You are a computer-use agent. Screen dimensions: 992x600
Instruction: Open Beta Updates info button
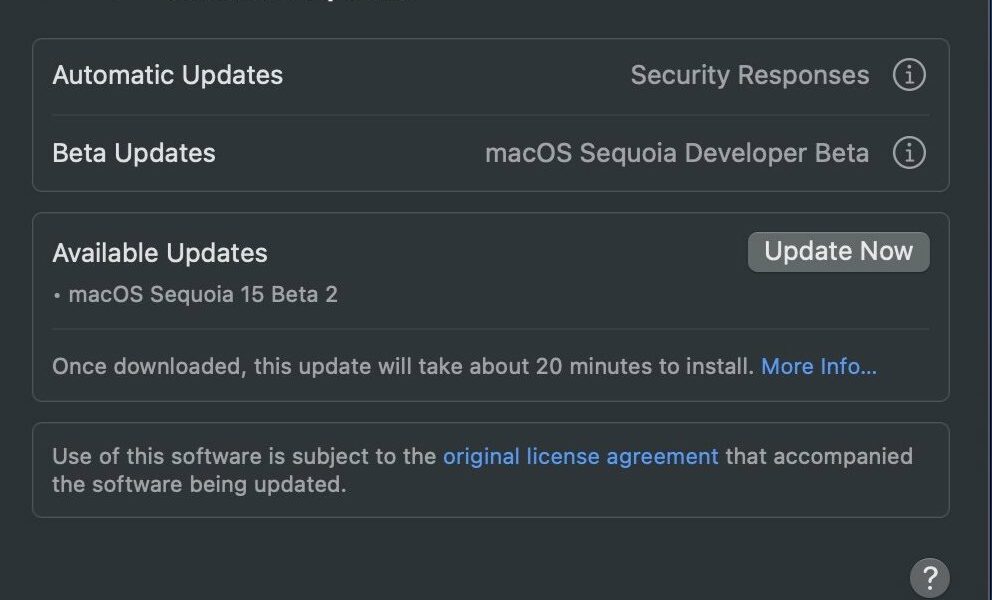pyautogui.click(x=909, y=153)
